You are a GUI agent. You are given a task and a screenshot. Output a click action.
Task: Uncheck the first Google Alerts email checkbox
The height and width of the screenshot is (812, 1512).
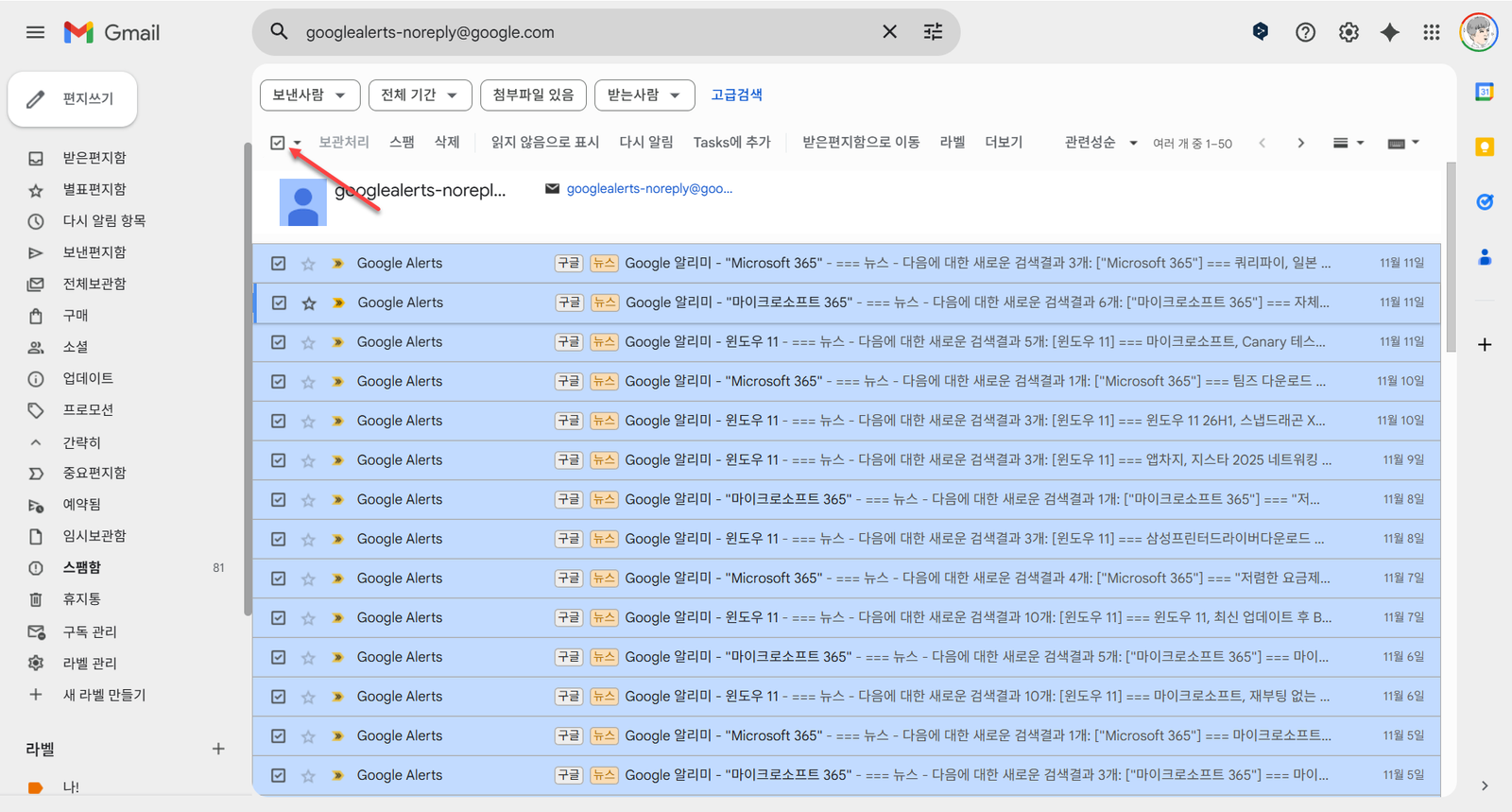tap(278, 264)
